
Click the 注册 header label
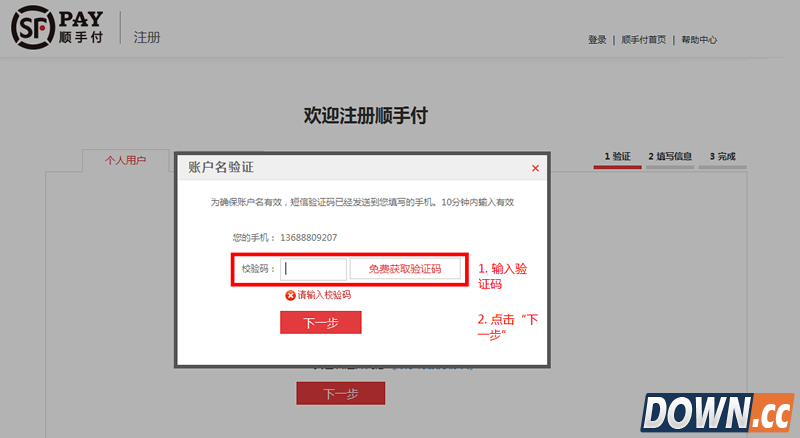click(147, 37)
